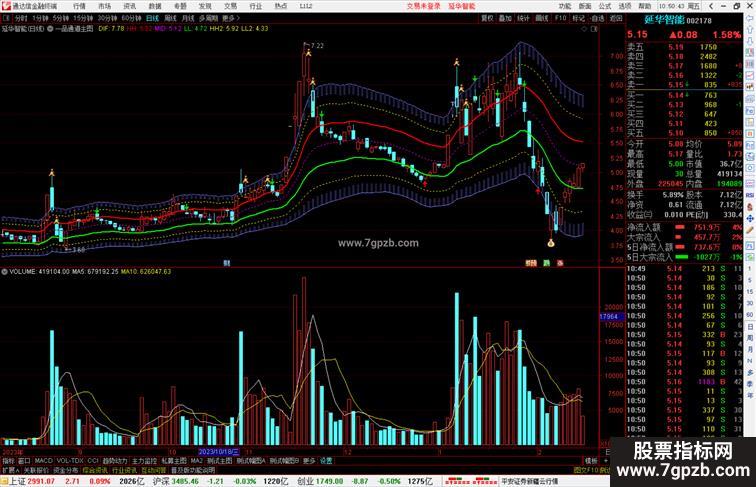Click the 2023/10/18 date marker on time axis
This screenshot has width=756, height=487.
(x=219, y=452)
